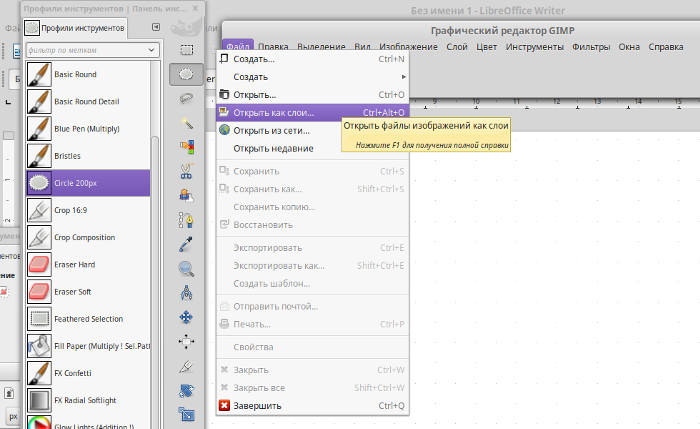Choose the Crop Composition preset
700x429 pixels.
coord(88,237)
